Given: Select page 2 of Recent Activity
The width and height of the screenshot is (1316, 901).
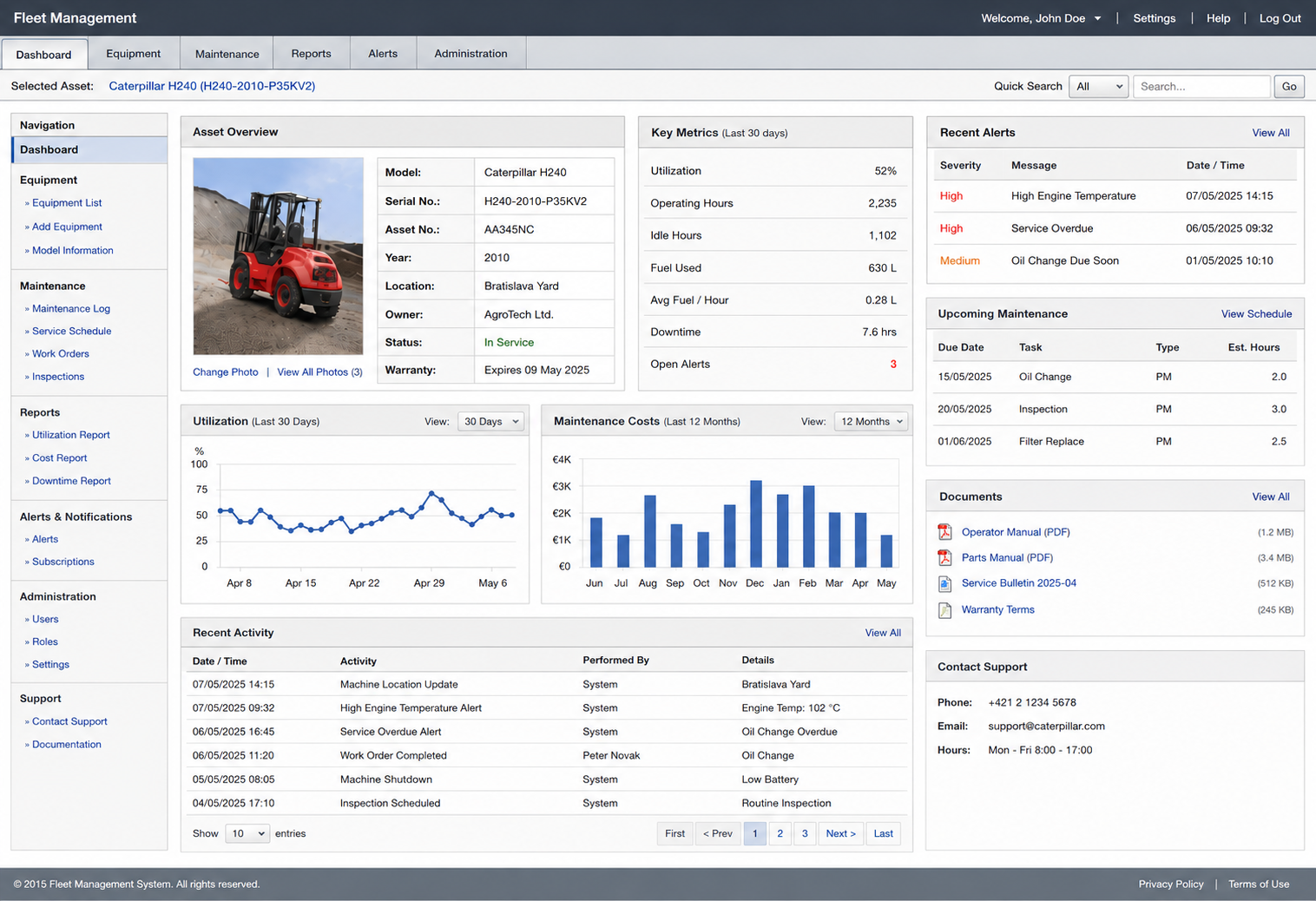Looking at the screenshot, I should pos(780,833).
